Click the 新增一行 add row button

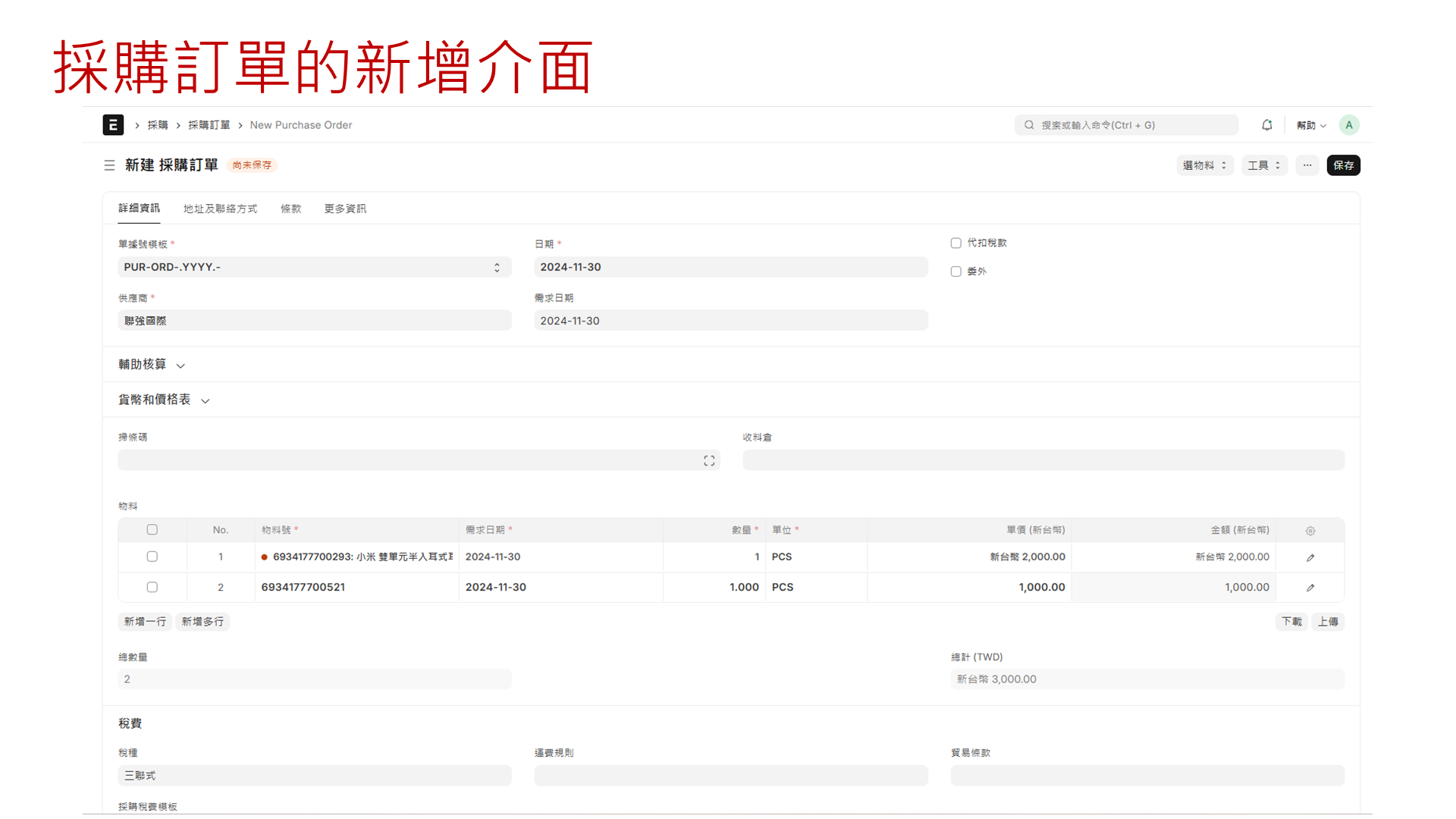pos(145,622)
